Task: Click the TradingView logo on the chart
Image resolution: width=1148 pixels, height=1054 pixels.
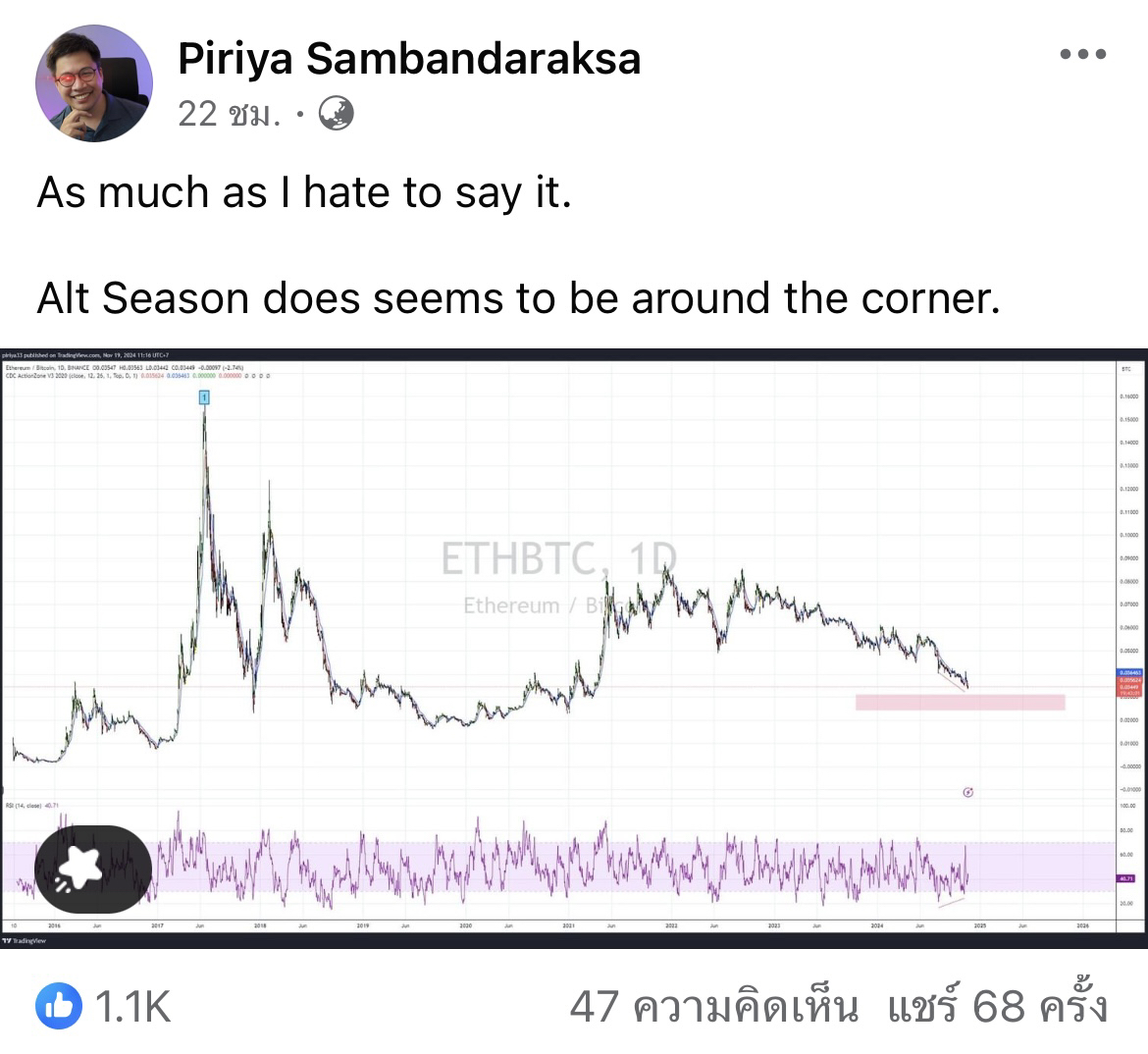Action: (24, 940)
